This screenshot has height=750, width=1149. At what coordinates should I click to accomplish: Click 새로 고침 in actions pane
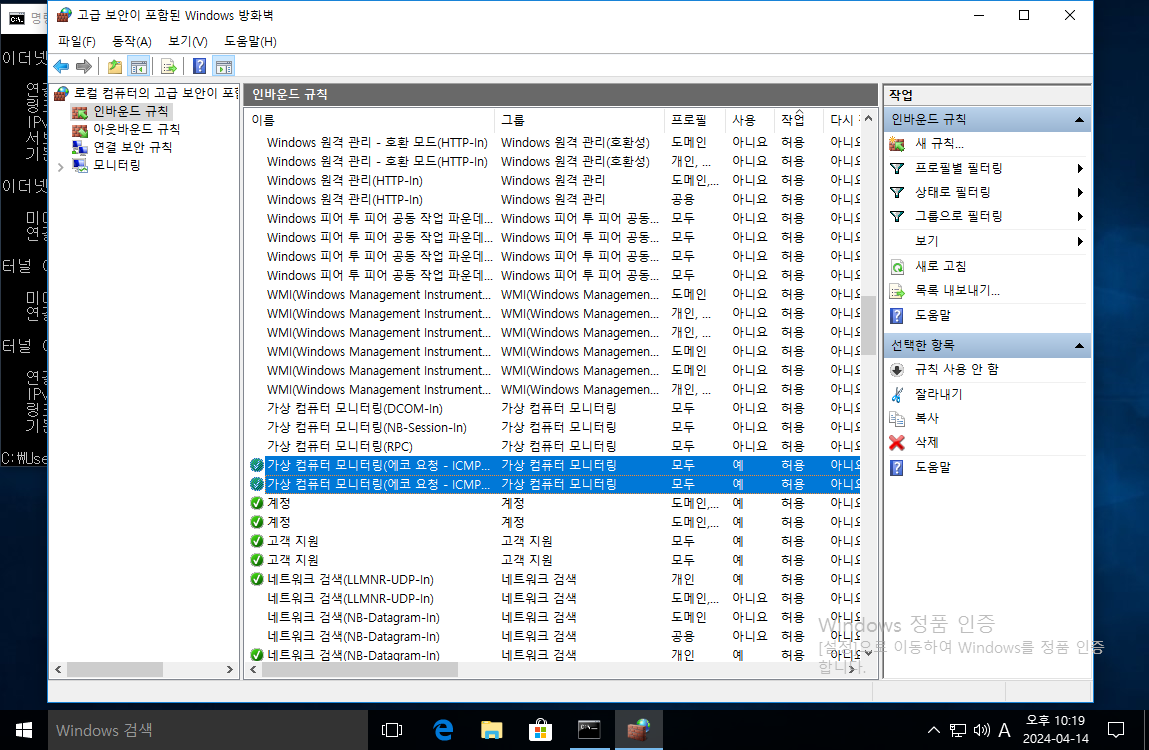pyautogui.click(x=940, y=266)
